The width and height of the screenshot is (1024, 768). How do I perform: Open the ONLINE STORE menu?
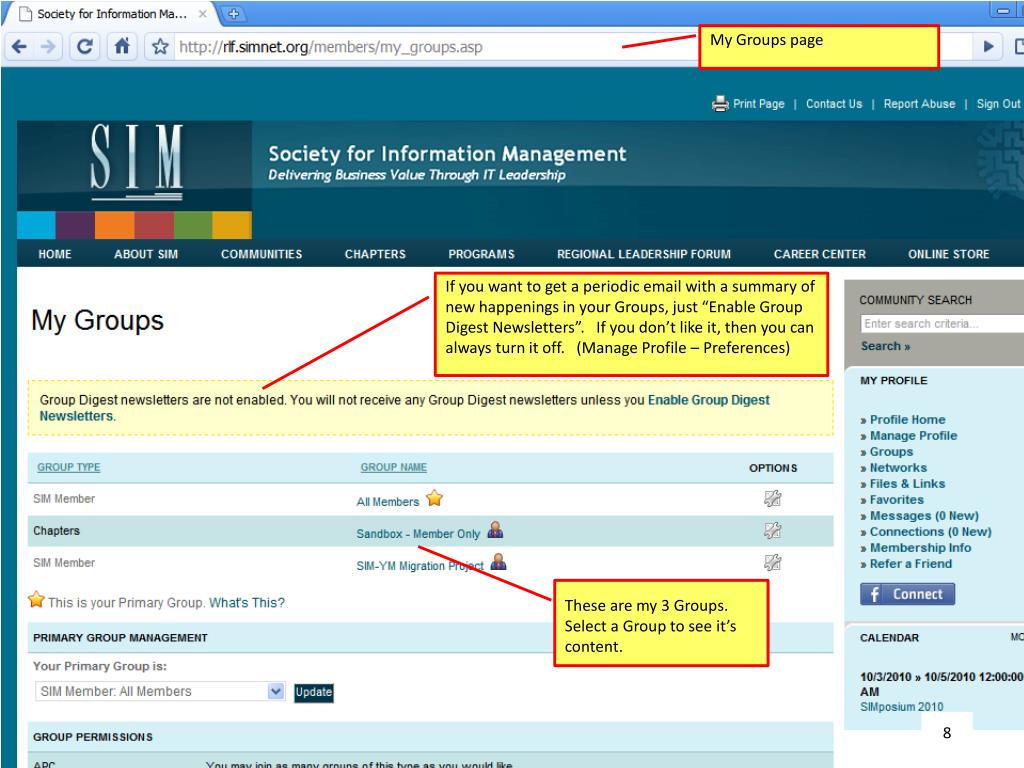click(948, 254)
